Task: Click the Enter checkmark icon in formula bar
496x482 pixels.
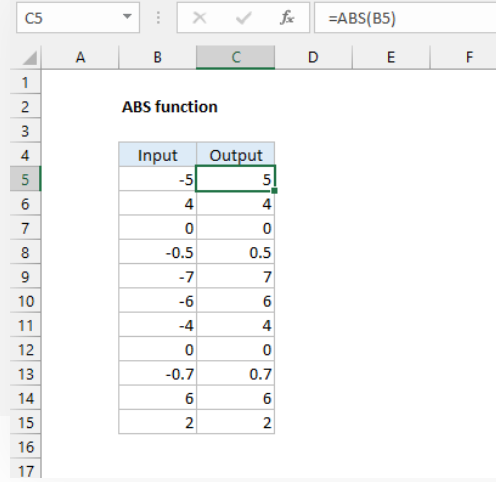Action: tap(243, 18)
